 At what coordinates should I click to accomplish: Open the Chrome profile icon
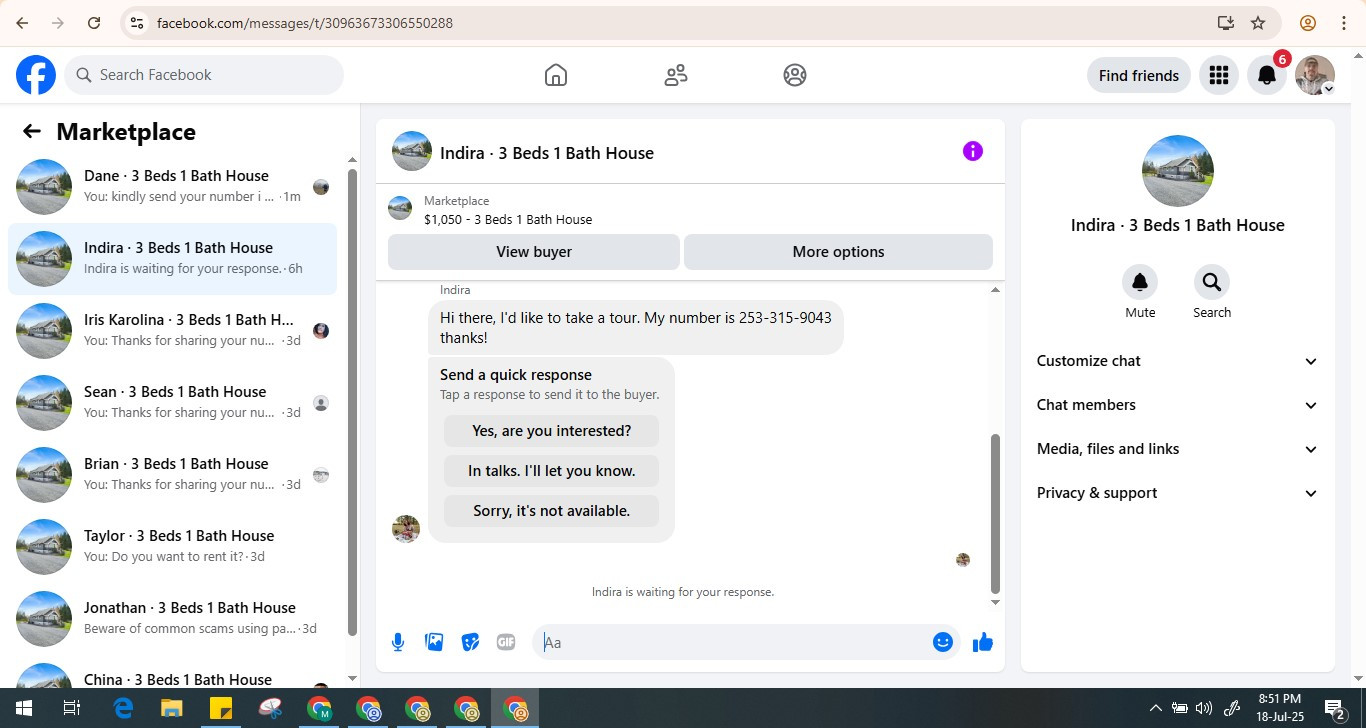coord(1307,23)
